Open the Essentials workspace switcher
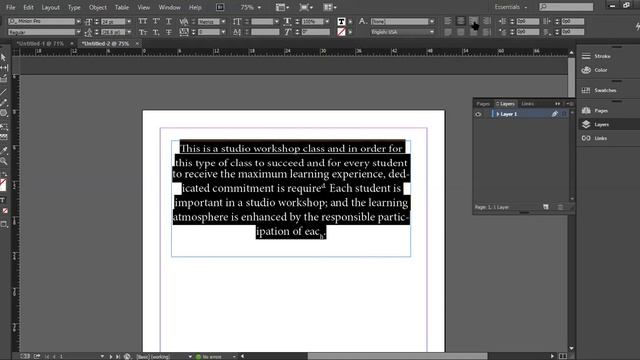Viewport: 640px width, 360px height. click(511, 7)
